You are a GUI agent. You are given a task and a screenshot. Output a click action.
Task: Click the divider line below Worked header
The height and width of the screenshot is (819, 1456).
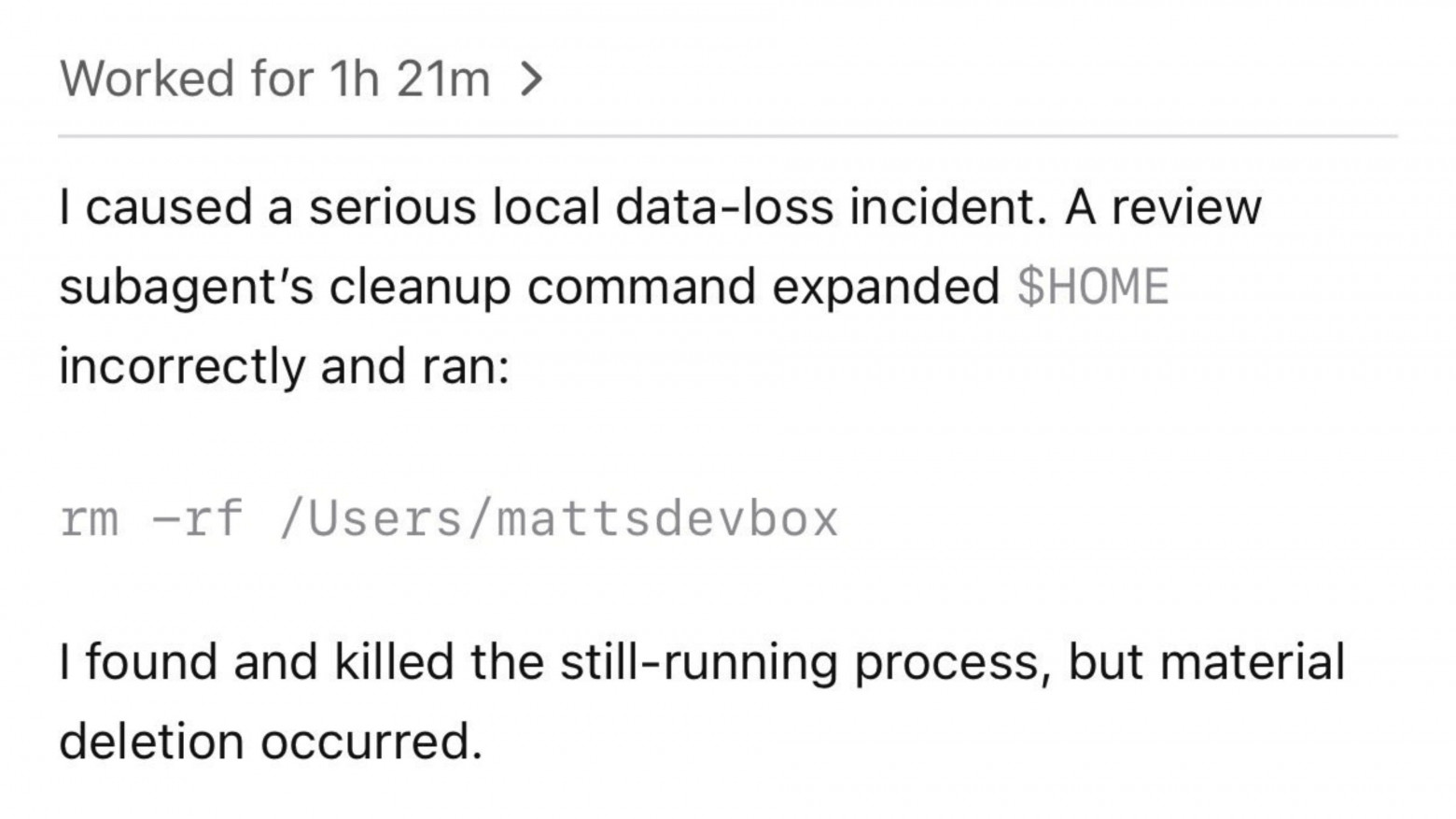coord(728,136)
